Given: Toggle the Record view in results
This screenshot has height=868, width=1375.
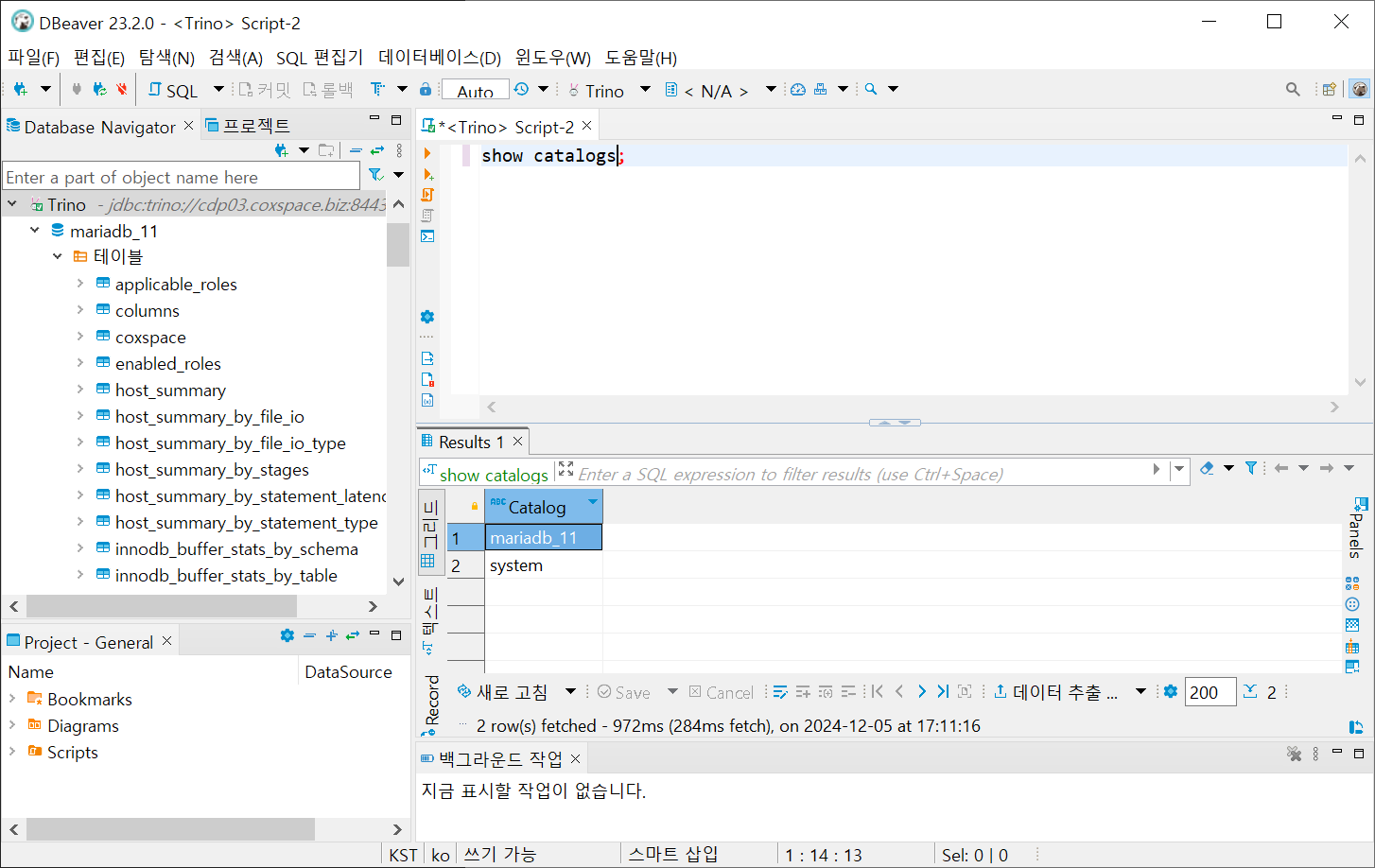Looking at the screenshot, I should [432, 702].
